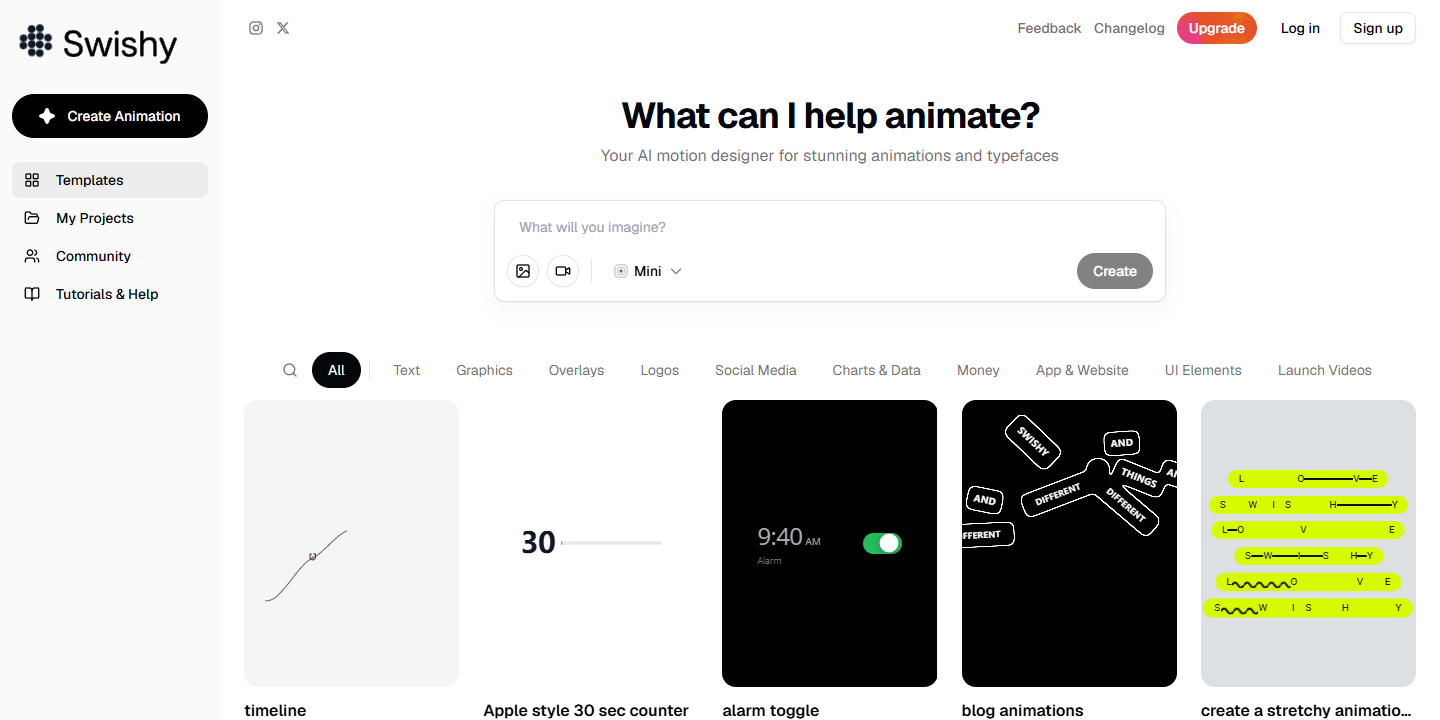Click the search icon beside category filters
The height and width of the screenshot is (720, 1440).
pos(290,370)
